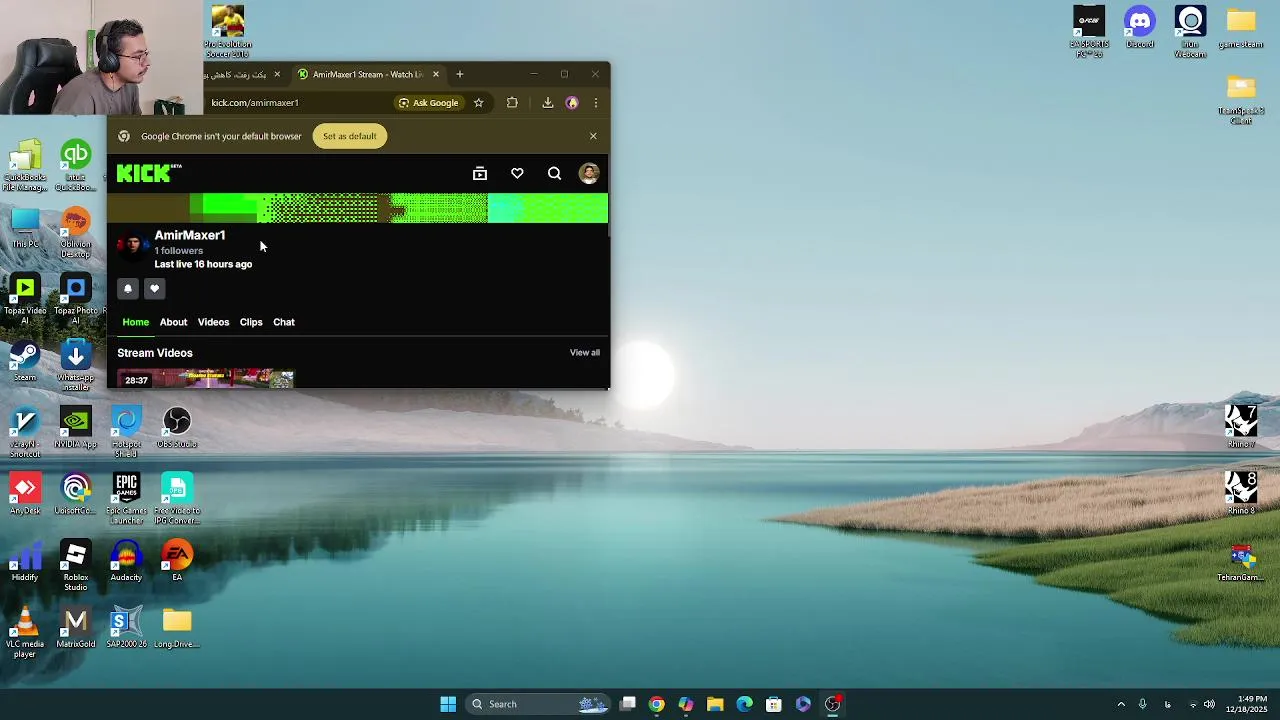Screen dimensions: 1280x720
Task: Switch to the About channel tab
Action: pyautogui.click(x=173, y=322)
